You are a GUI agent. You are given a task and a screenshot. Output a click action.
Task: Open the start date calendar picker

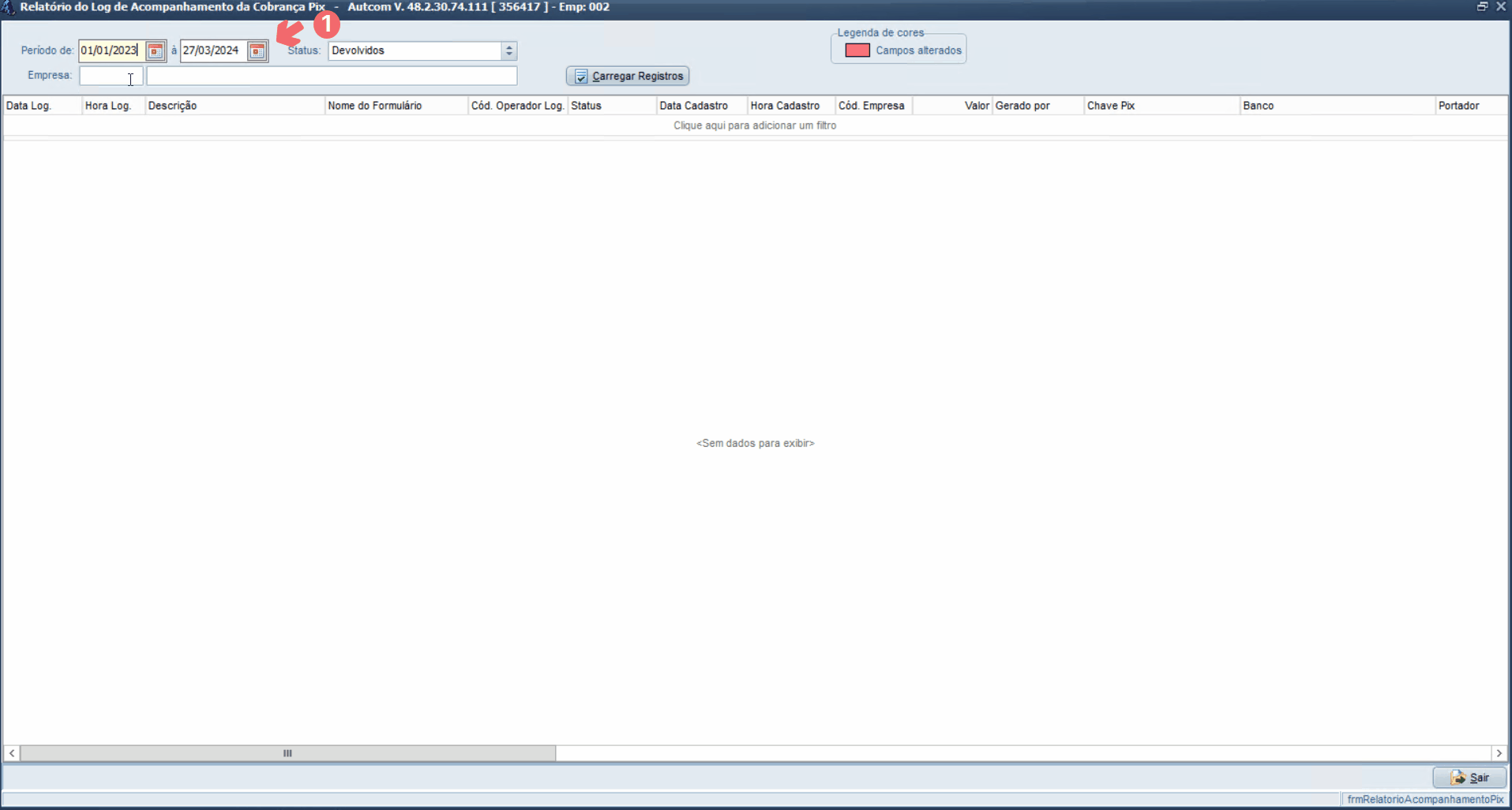(156, 51)
